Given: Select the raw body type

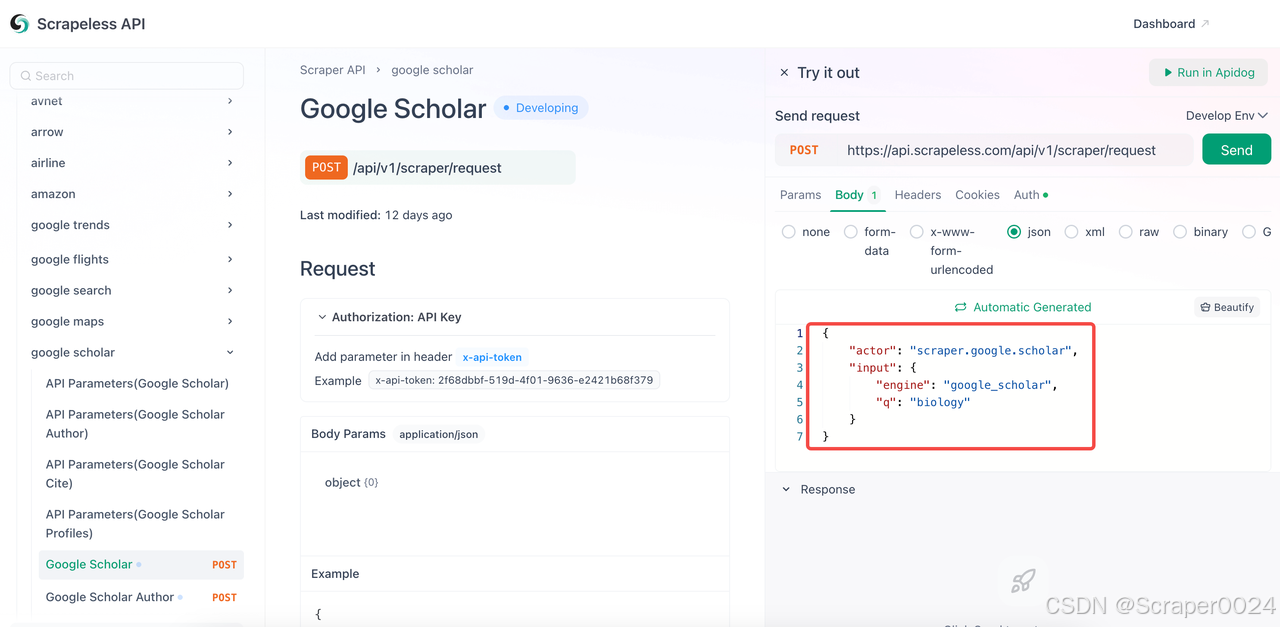Looking at the screenshot, I should [1126, 232].
